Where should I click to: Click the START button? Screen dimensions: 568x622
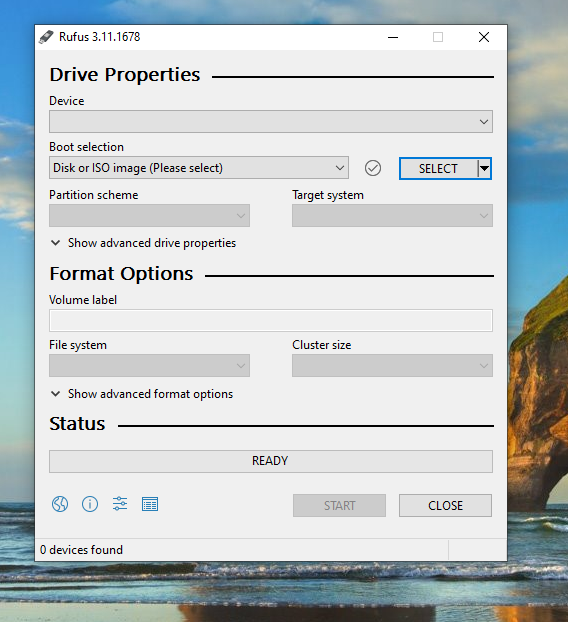point(340,505)
